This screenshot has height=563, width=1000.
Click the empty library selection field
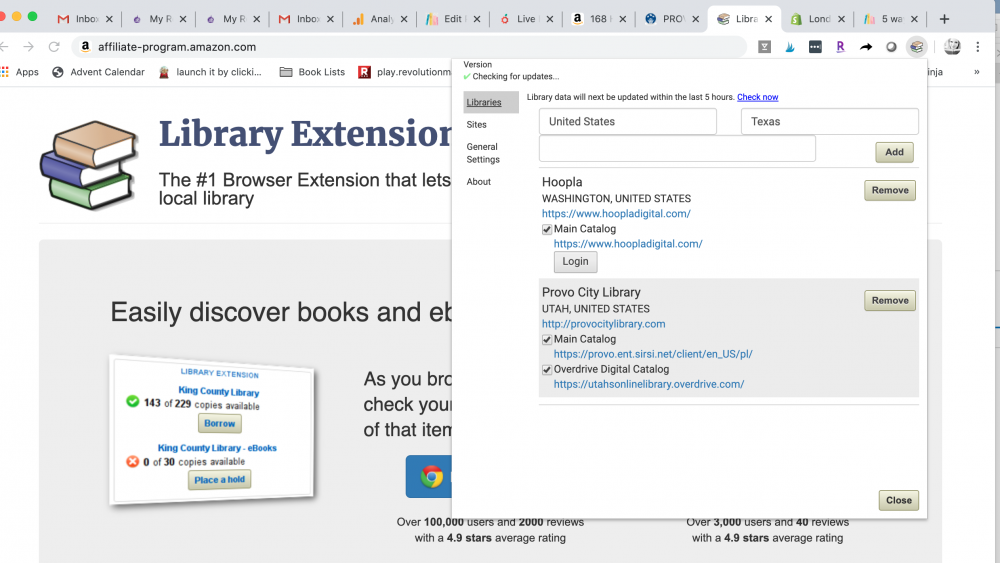click(x=677, y=149)
